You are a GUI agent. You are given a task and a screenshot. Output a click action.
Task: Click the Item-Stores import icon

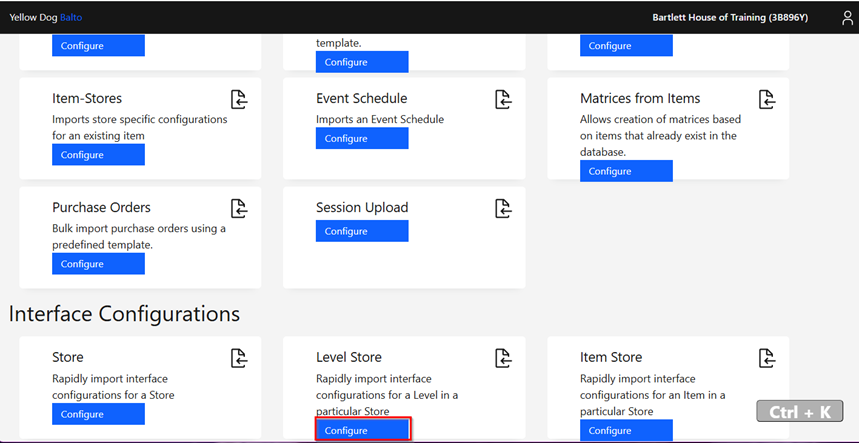[239, 100]
